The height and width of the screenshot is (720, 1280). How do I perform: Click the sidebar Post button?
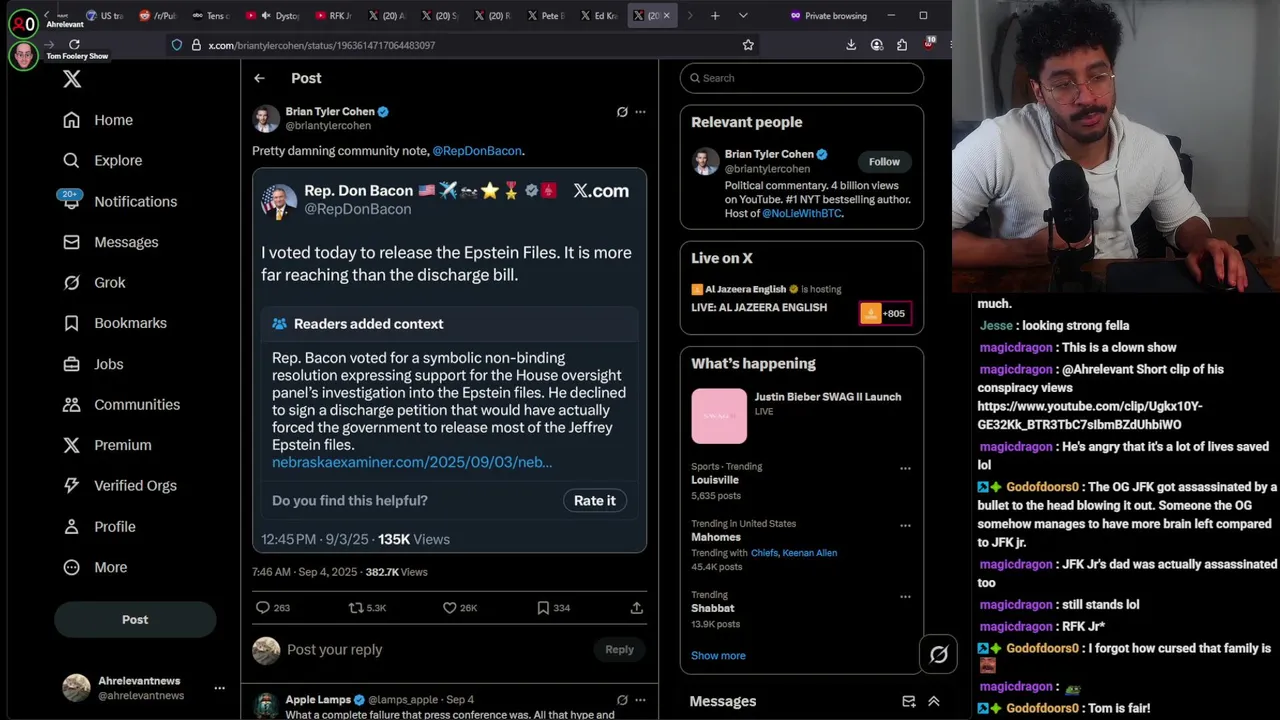coord(135,620)
